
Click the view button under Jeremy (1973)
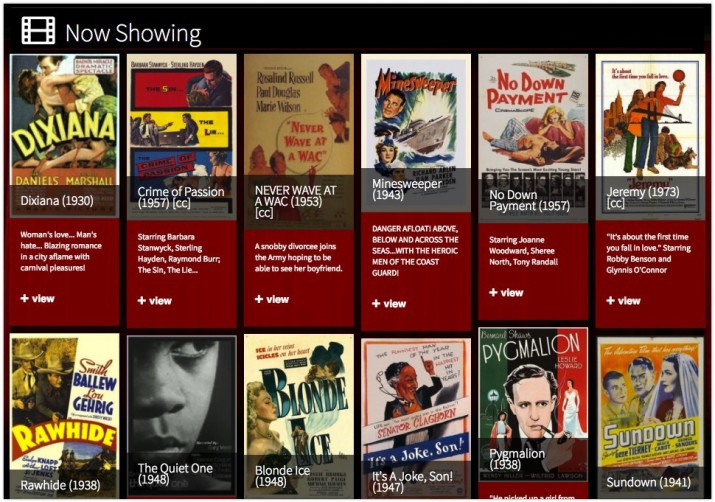click(x=623, y=300)
